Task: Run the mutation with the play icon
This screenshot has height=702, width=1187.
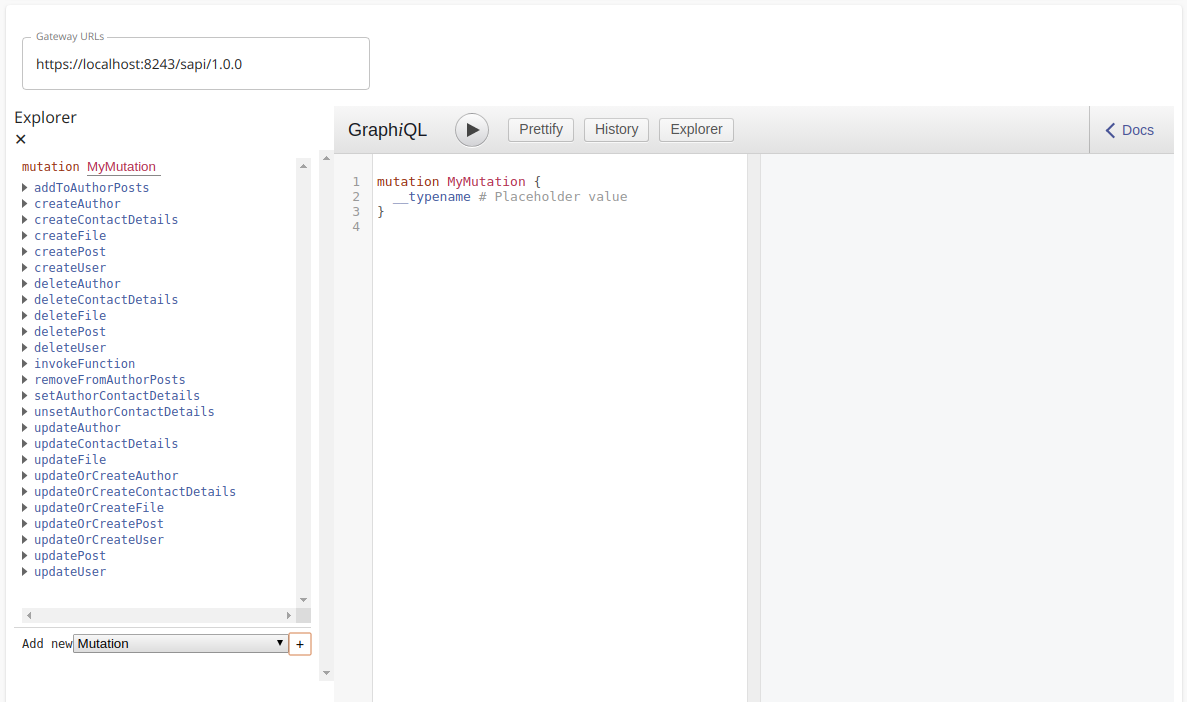Action: pyautogui.click(x=471, y=129)
